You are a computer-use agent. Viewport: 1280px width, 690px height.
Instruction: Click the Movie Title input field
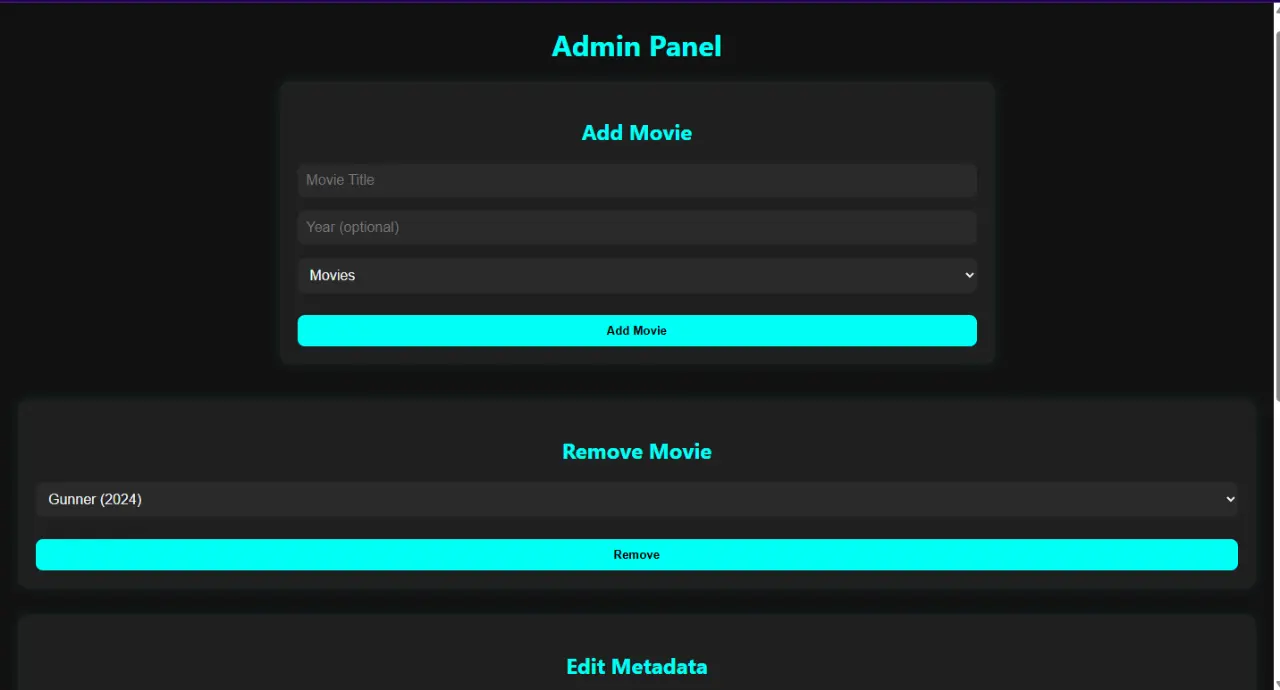[x=637, y=180]
